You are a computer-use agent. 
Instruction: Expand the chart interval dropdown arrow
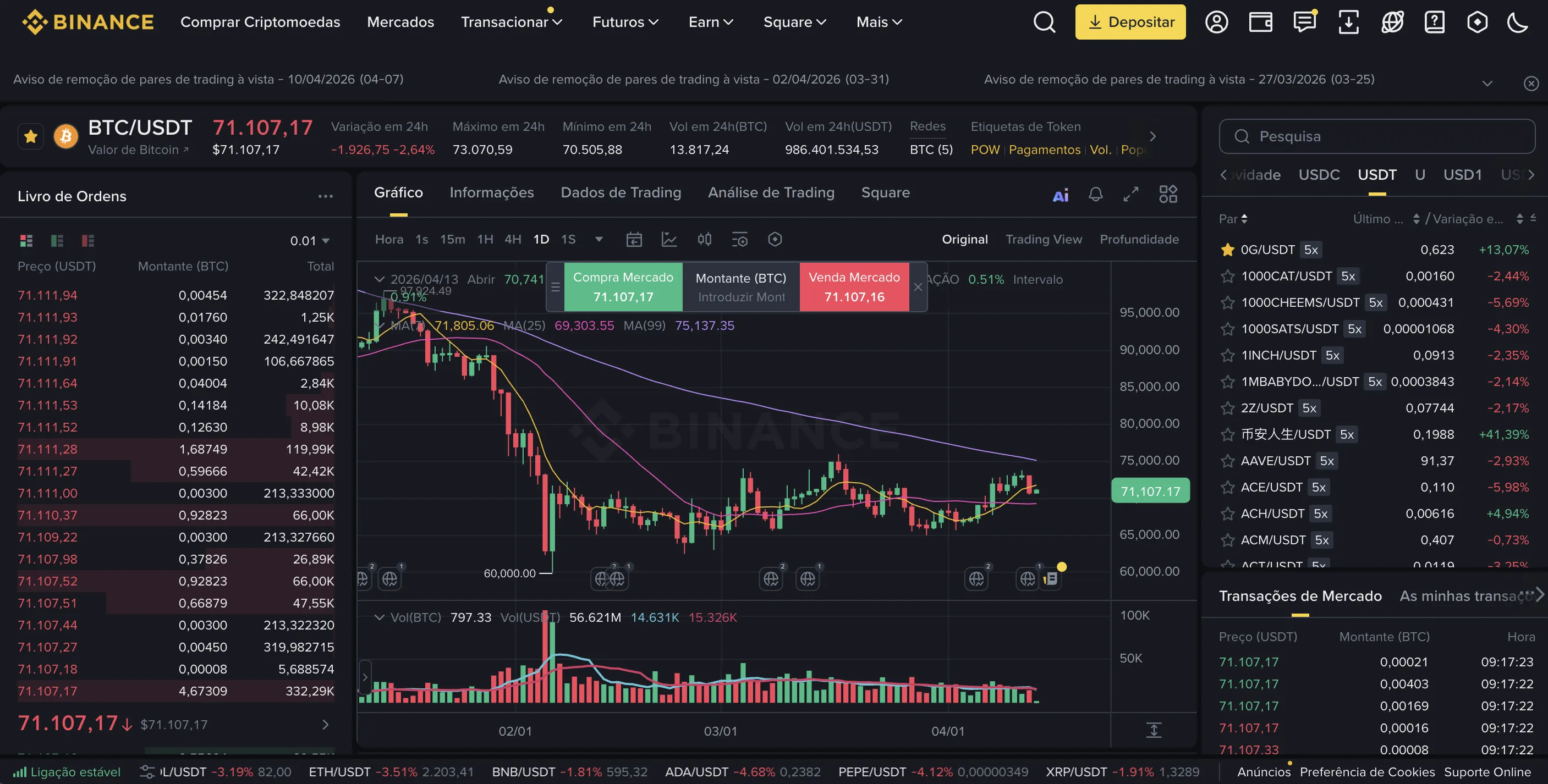coord(599,239)
